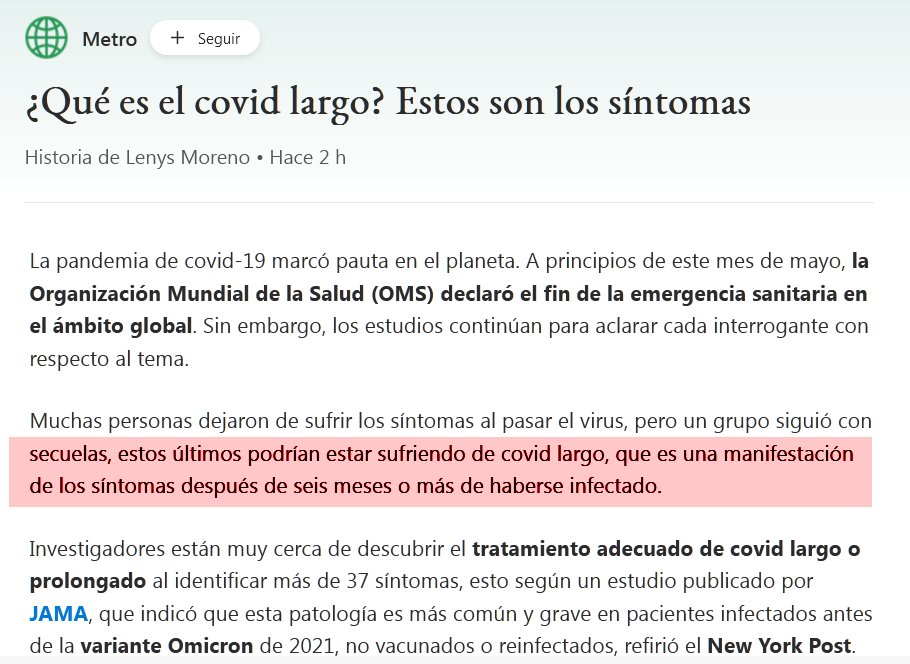Click the plus icon in the Seguir button
The image size is (910, 664).
point(177,38)
